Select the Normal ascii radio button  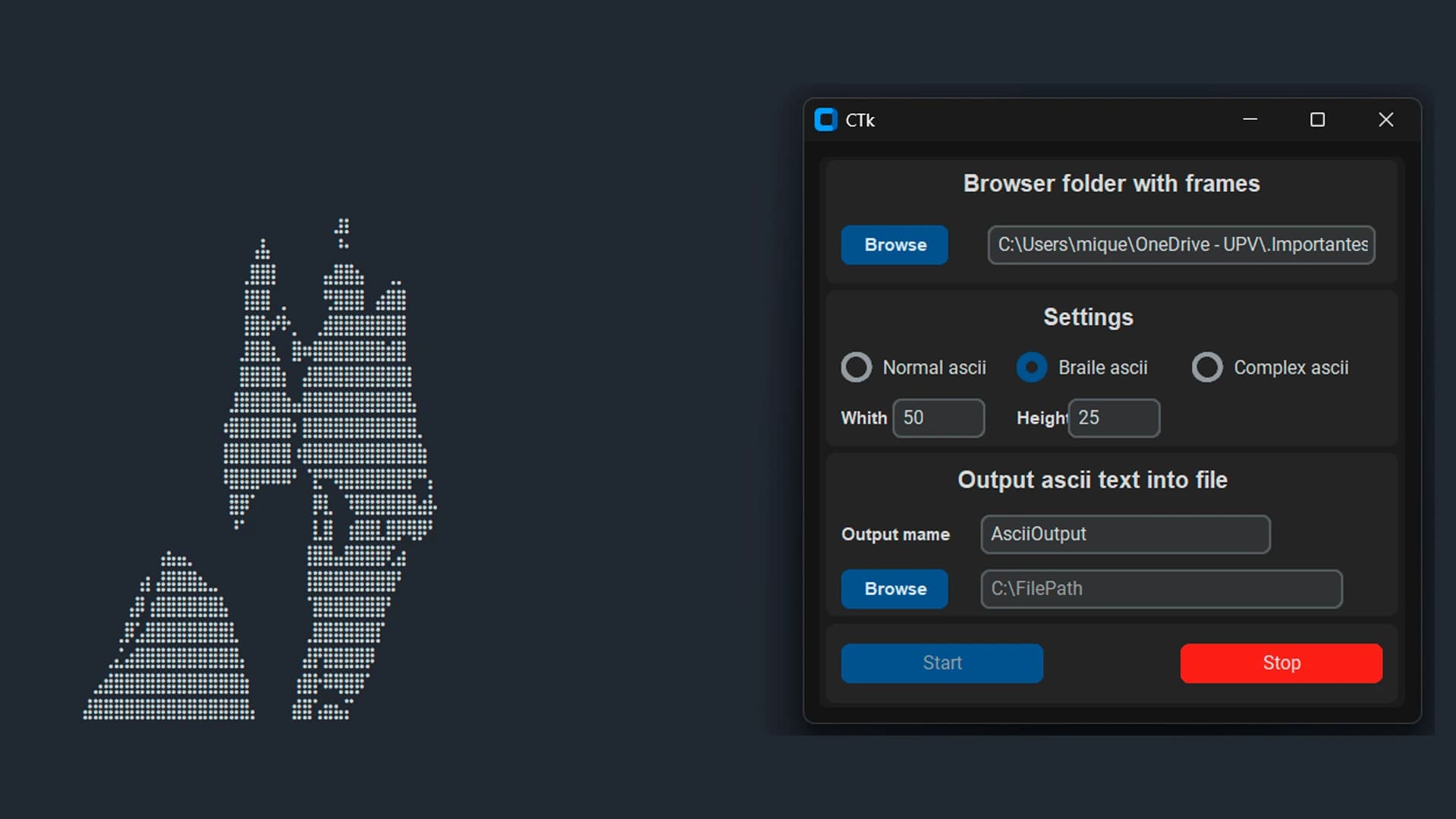857,367
